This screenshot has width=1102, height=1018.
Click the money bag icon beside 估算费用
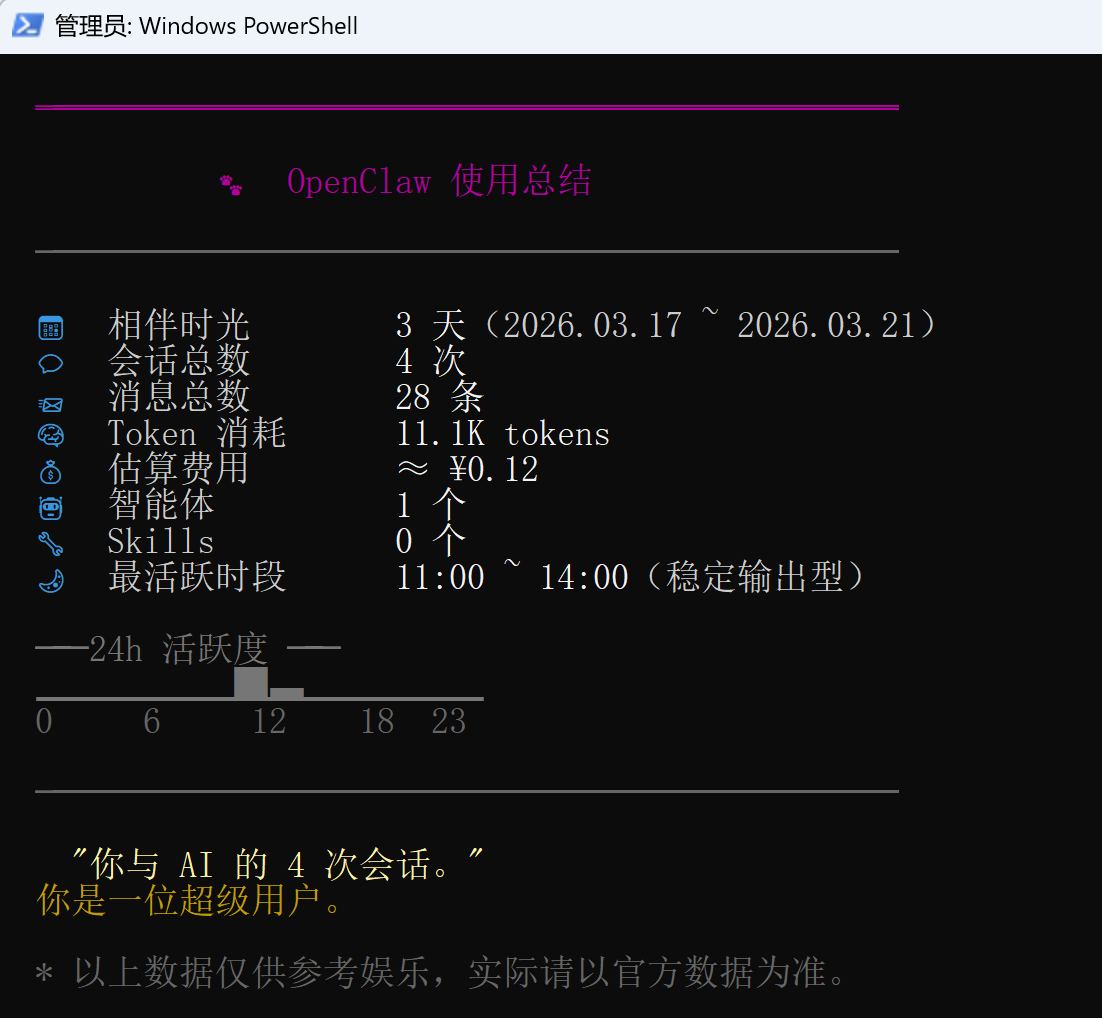(x=50, y=472)
